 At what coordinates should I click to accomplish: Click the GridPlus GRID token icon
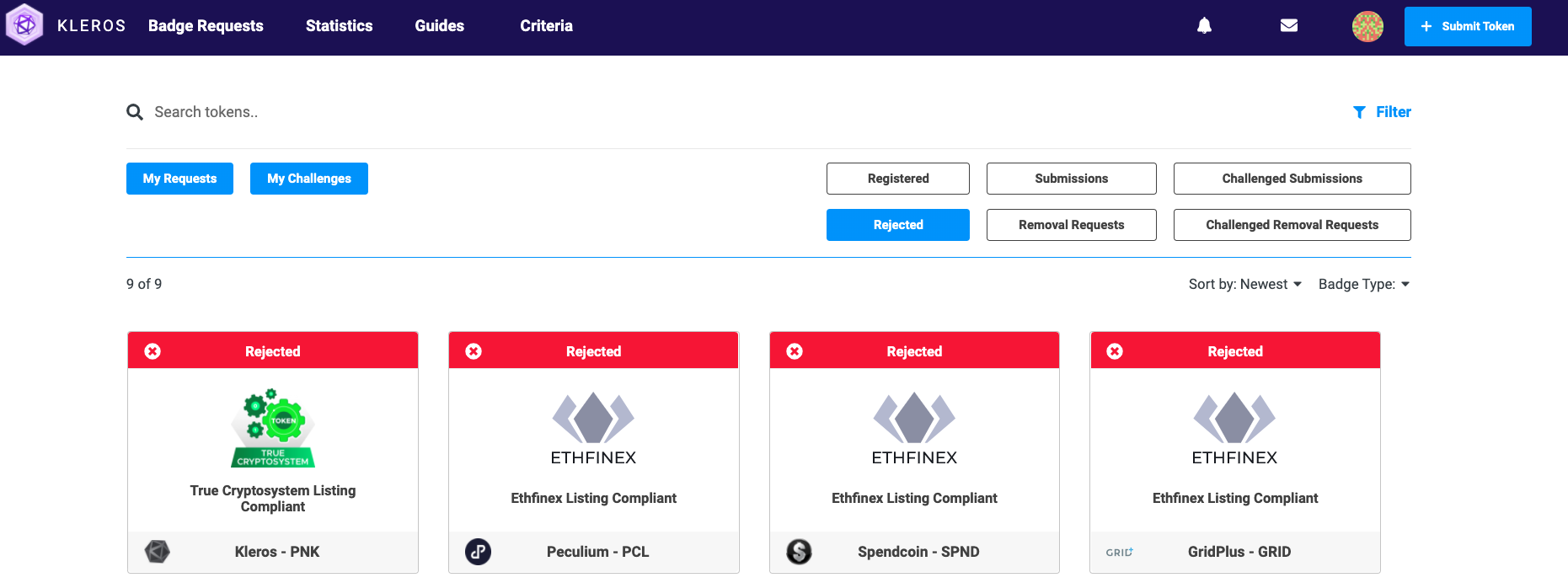point(1120,552)
